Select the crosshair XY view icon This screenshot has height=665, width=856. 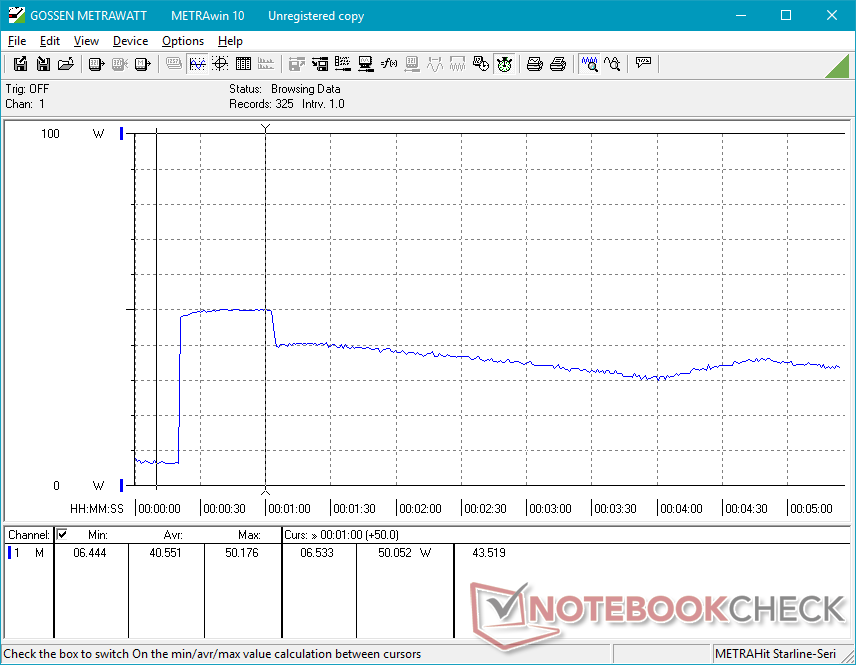click(220, 64)
